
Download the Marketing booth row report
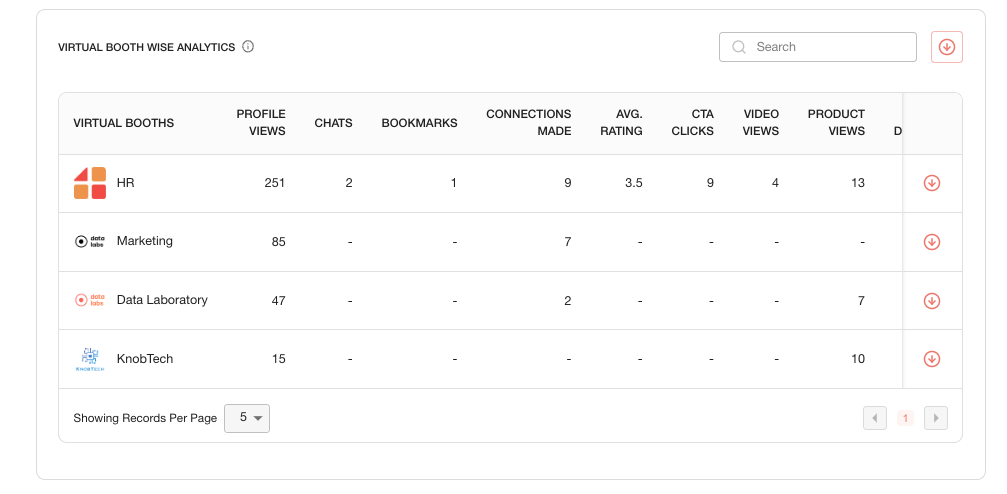pyautogui.click(x=931, y=242)
